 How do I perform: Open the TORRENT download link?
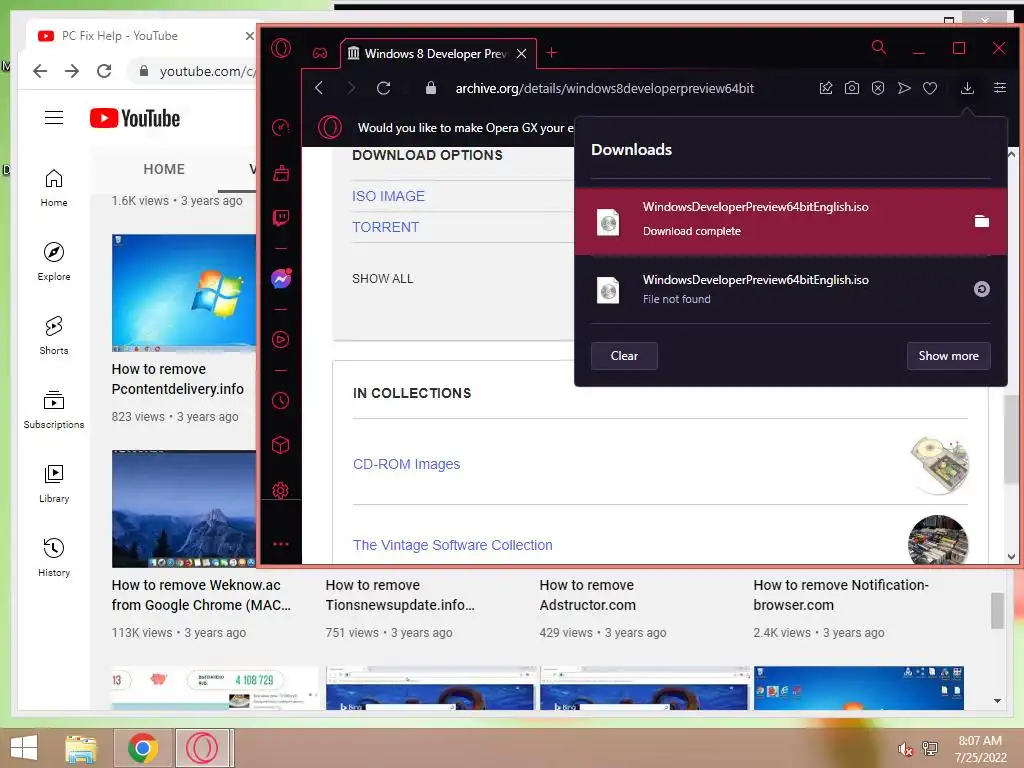pyautogui.click(x=385, y=227)
